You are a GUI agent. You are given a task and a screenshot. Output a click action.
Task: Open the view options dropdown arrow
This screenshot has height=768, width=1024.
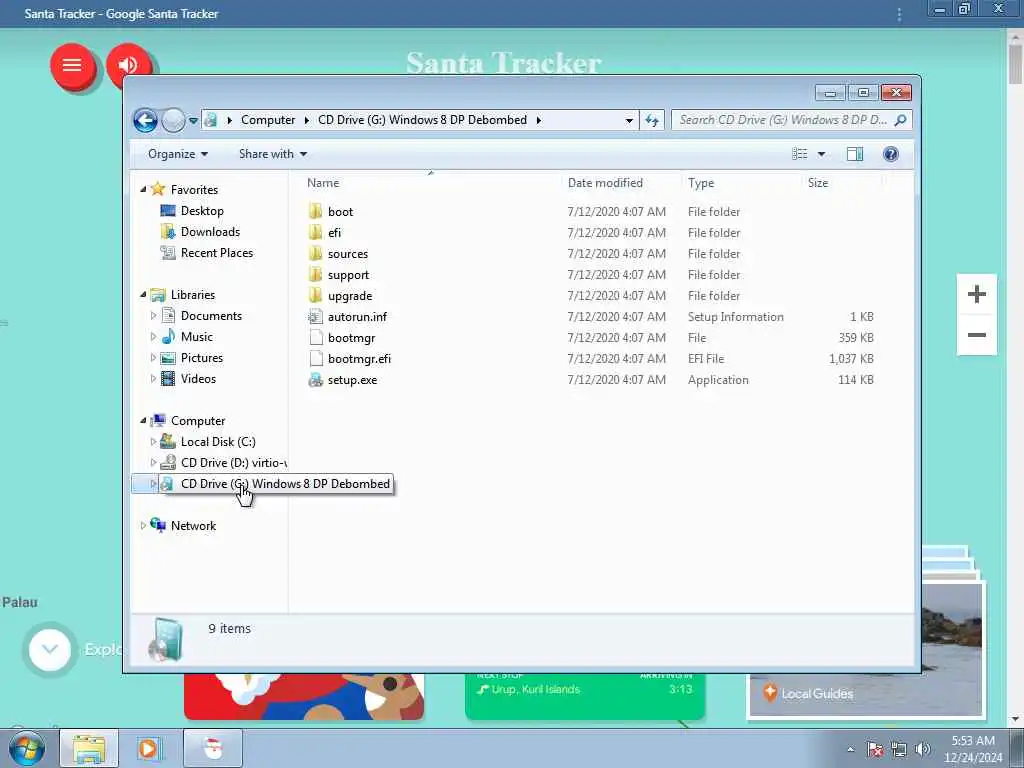822,154
